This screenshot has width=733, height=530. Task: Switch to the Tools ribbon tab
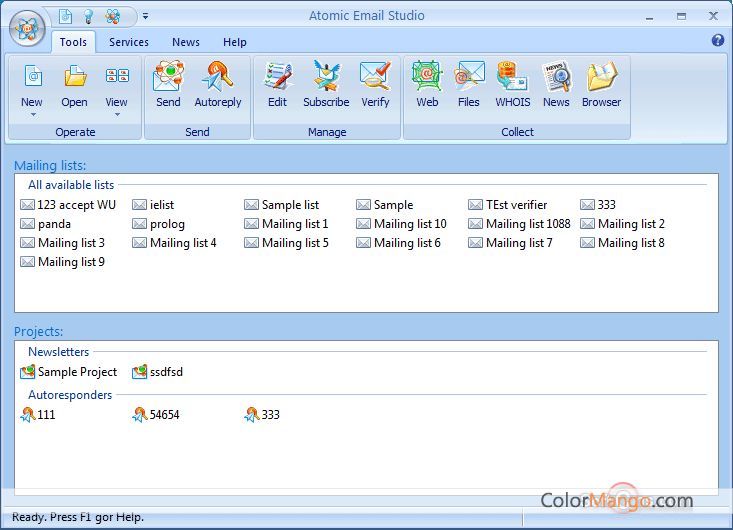click(73, 42)
